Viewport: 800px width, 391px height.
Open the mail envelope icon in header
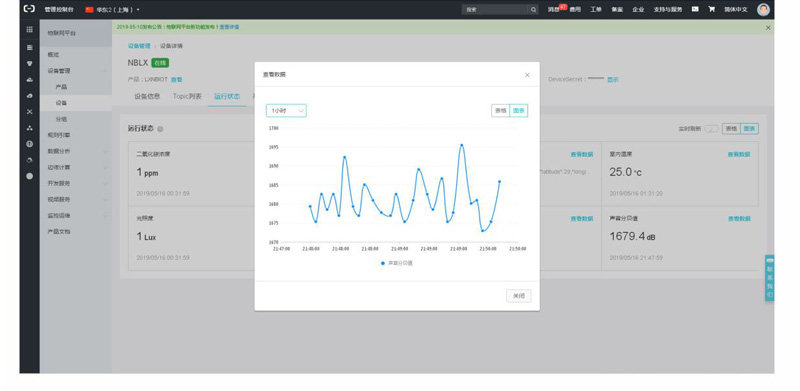click(695, 9)
